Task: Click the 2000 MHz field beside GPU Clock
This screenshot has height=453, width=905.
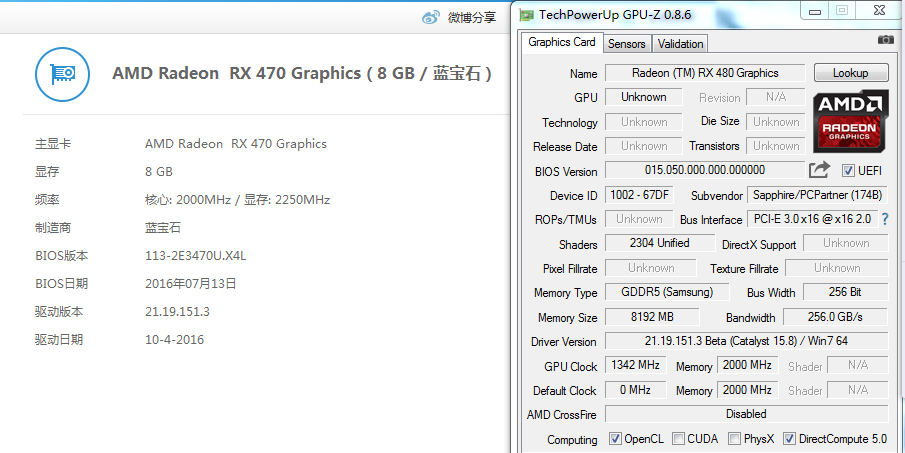Action: click(747, 365)
